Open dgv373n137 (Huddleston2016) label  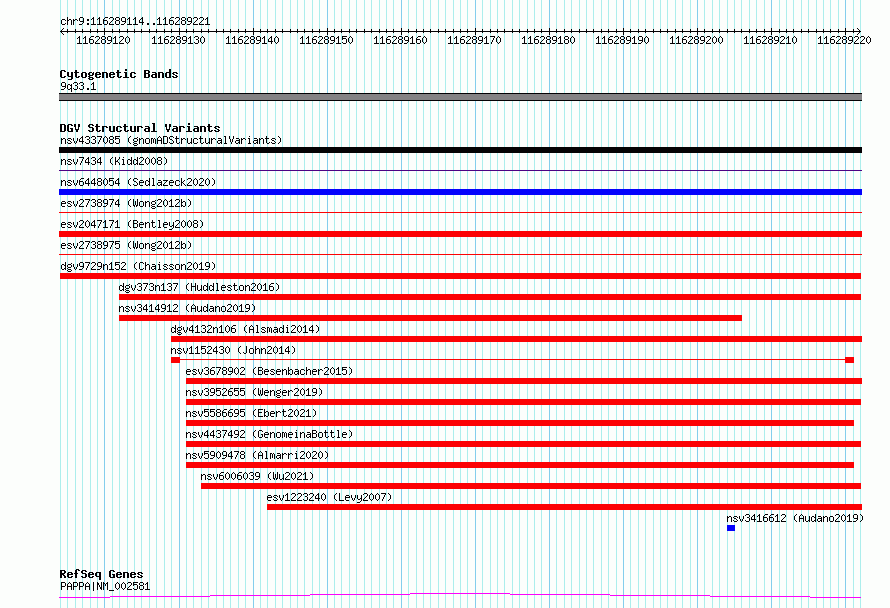point(199,287)
